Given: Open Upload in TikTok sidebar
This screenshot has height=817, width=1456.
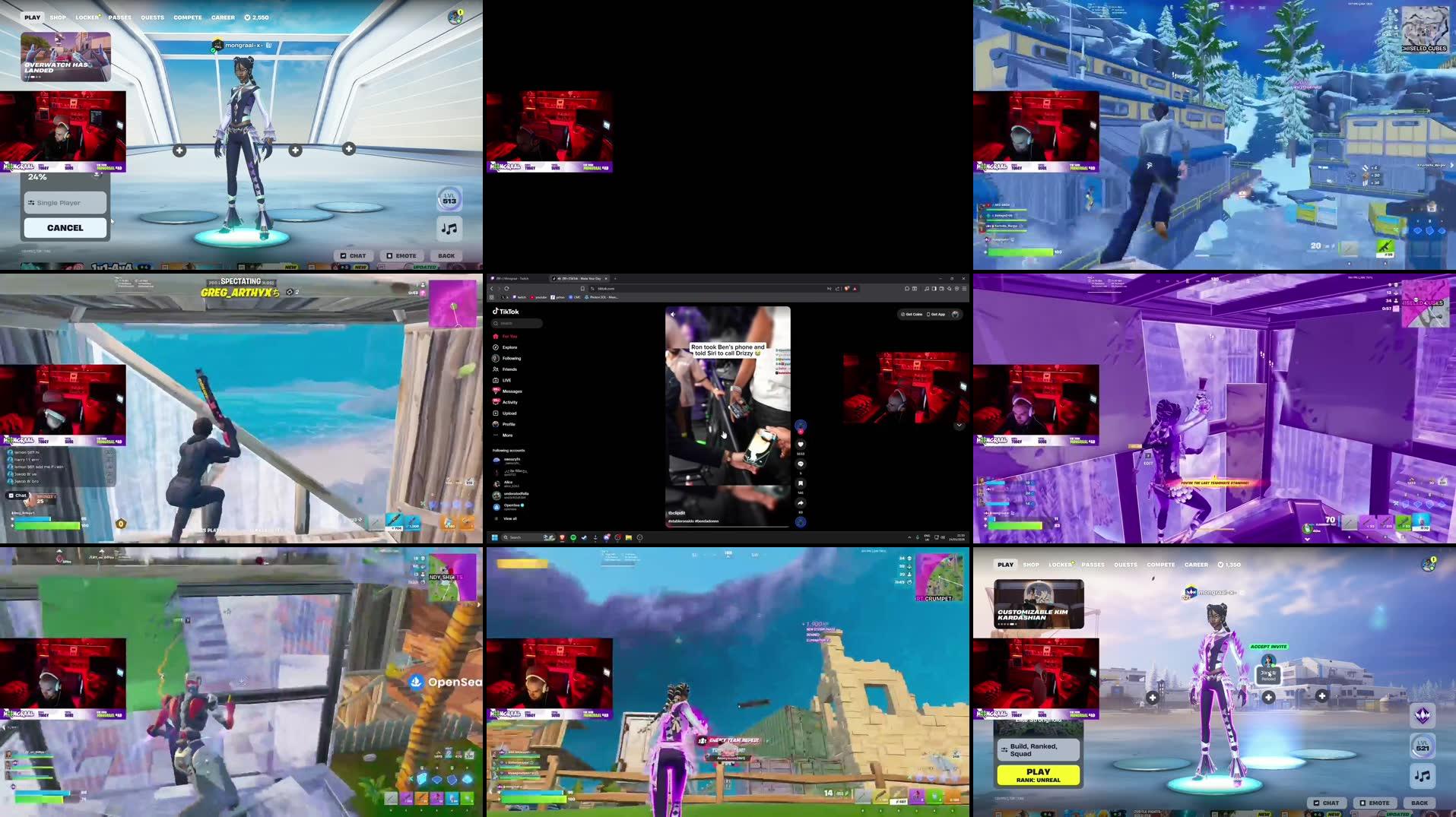Looking at the screenshot, I should tap(505, 413).
